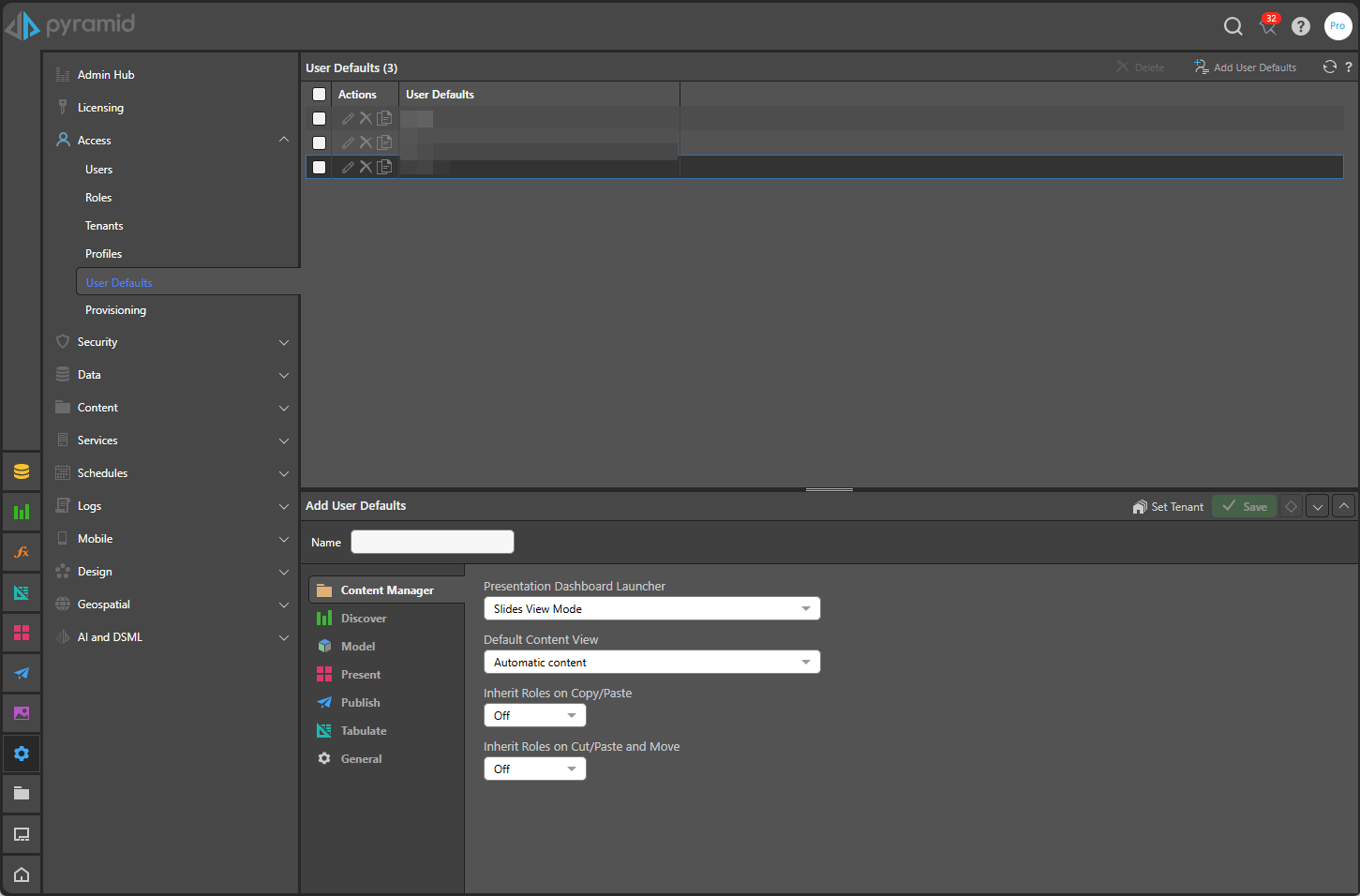Open the Default Content View dropdown
Screen dimensions: 1360x896
pos(651,663)
